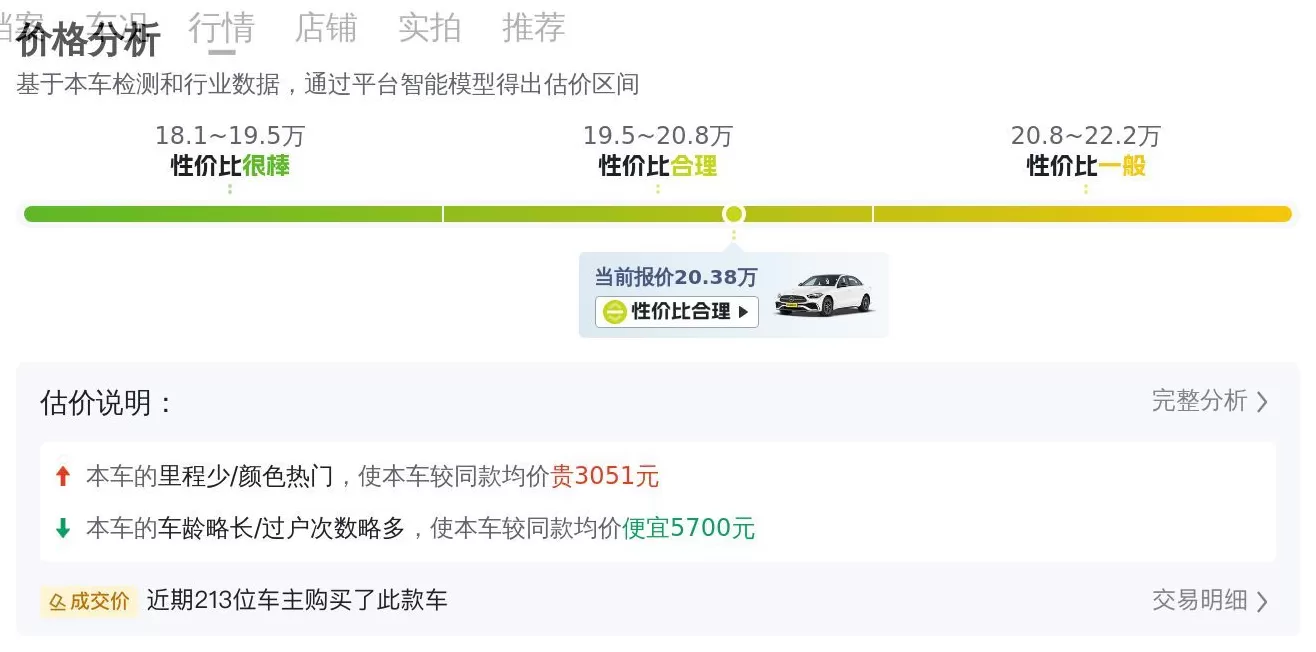Click the black triangle on 性价比合理 button

(x=743, y=312)
